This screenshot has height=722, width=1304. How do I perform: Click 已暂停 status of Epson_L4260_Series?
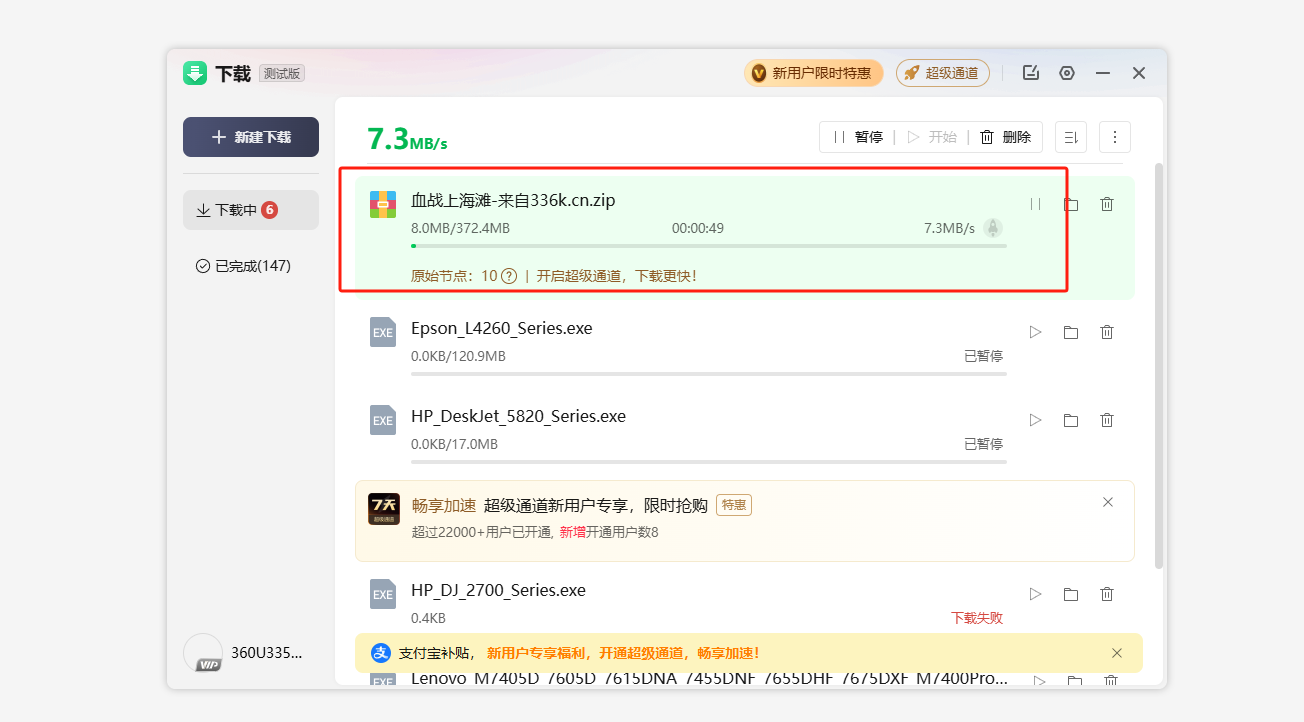pyautogui.click(x=983, y=356)
